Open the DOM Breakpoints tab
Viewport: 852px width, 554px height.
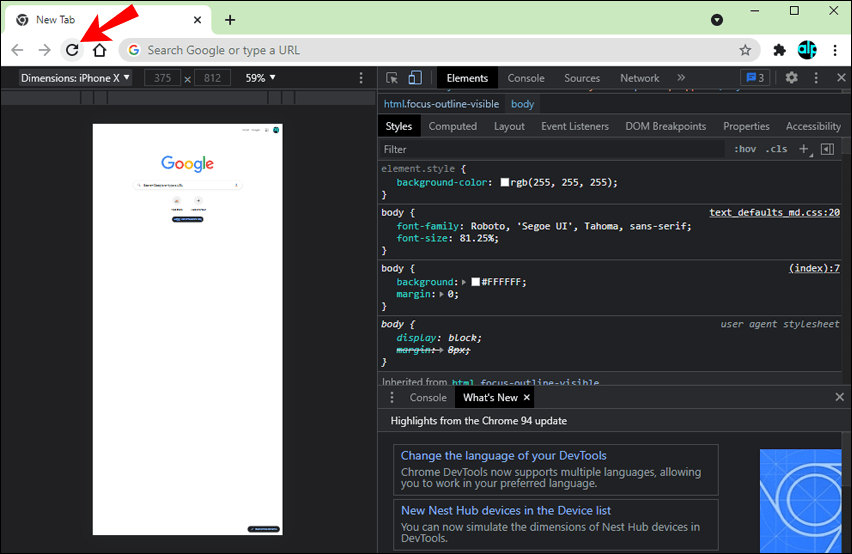(x=666, y=126)
